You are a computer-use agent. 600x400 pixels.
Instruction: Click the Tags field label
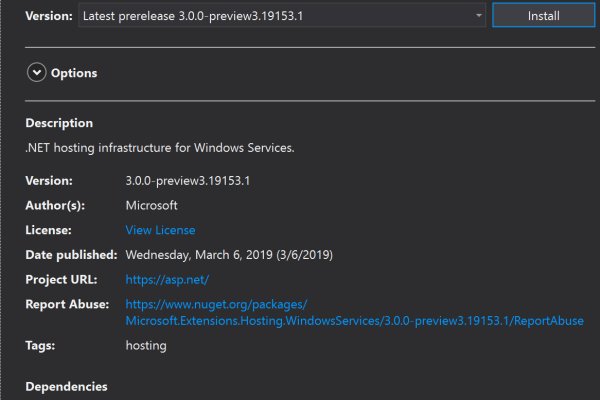tap(42, 345)
